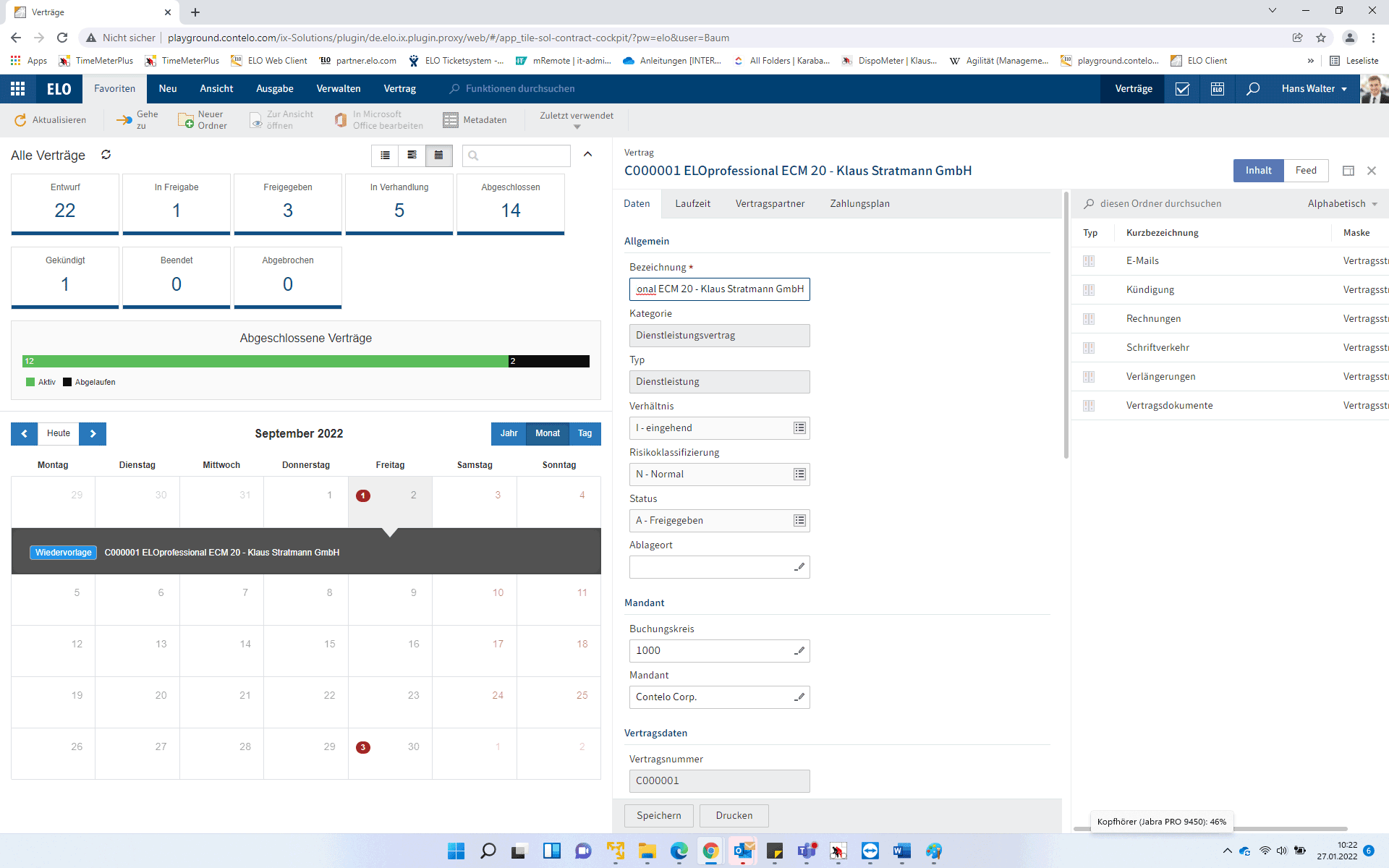The height and width of the screenshot is (868, 1389).
Task: Toggle the contract panel layout icon
Action: pos(1348,171)
